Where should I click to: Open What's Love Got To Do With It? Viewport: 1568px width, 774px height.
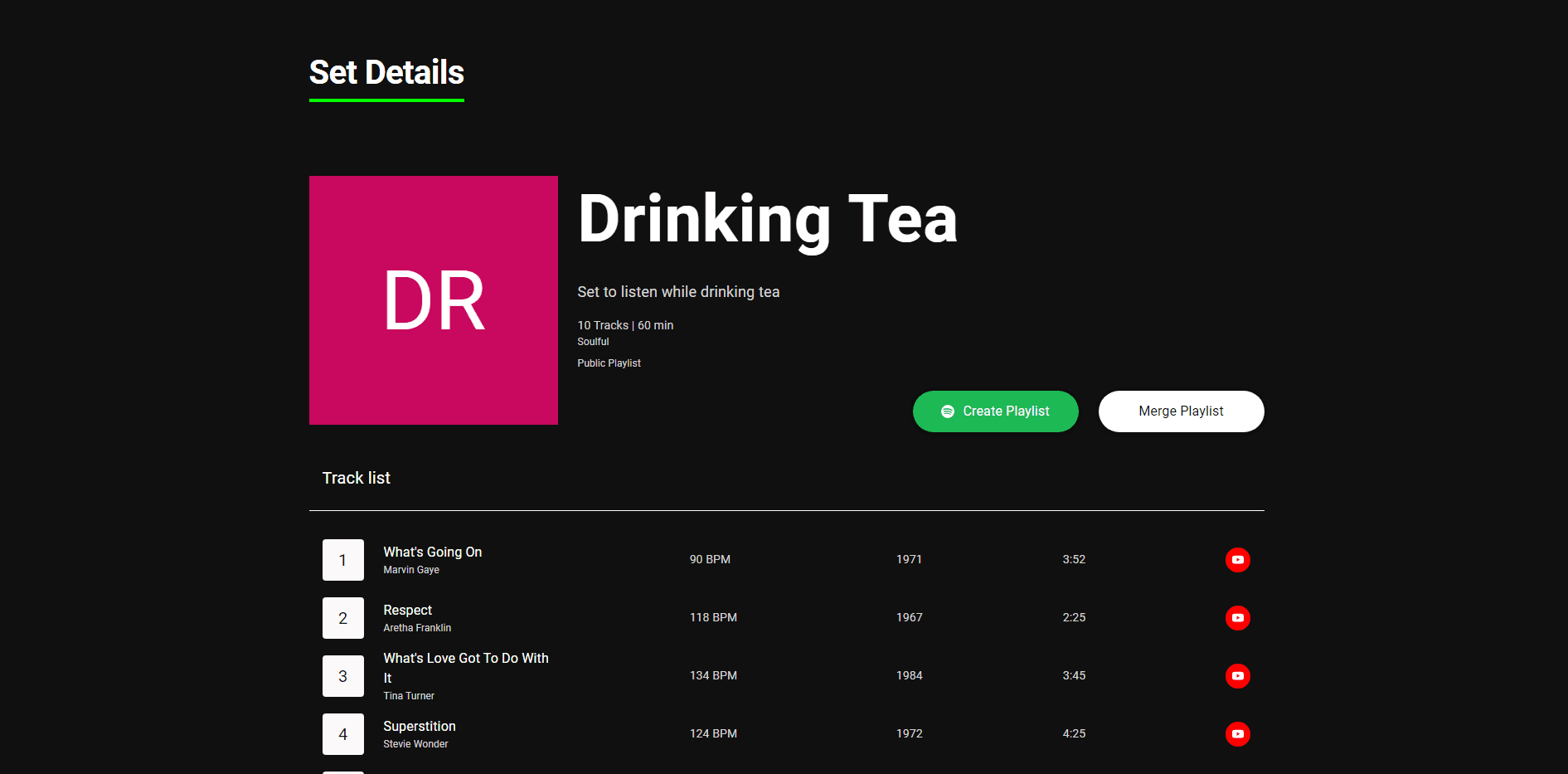coord(465,659)
